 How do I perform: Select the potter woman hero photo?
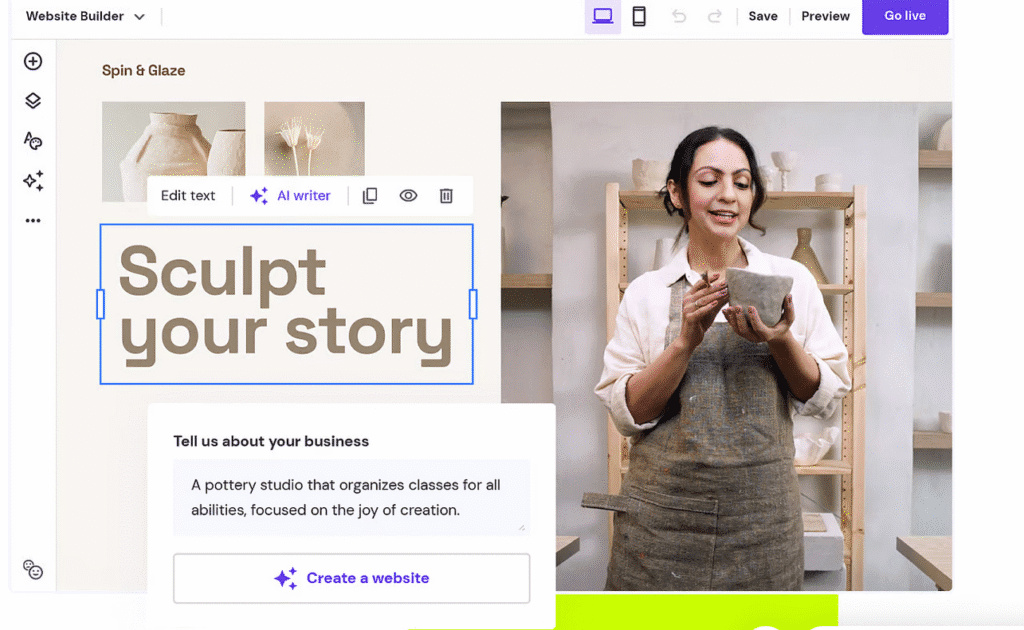click(x=726, y=346)
